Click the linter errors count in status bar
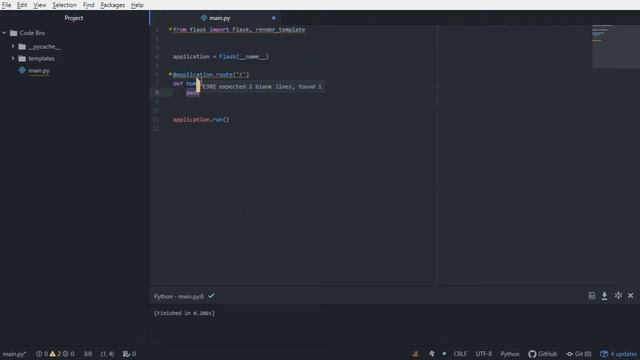640x360 pixels. [42, 354]
